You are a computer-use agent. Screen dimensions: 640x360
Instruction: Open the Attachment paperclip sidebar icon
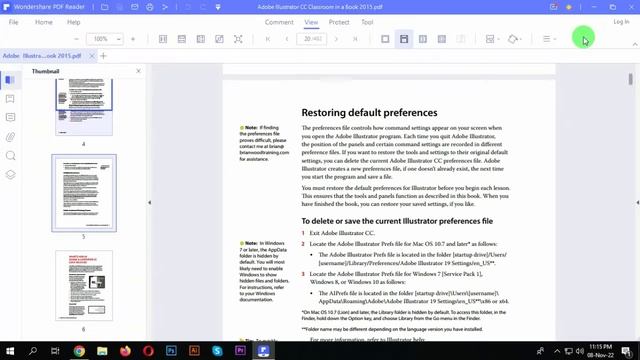pos(10,137)
